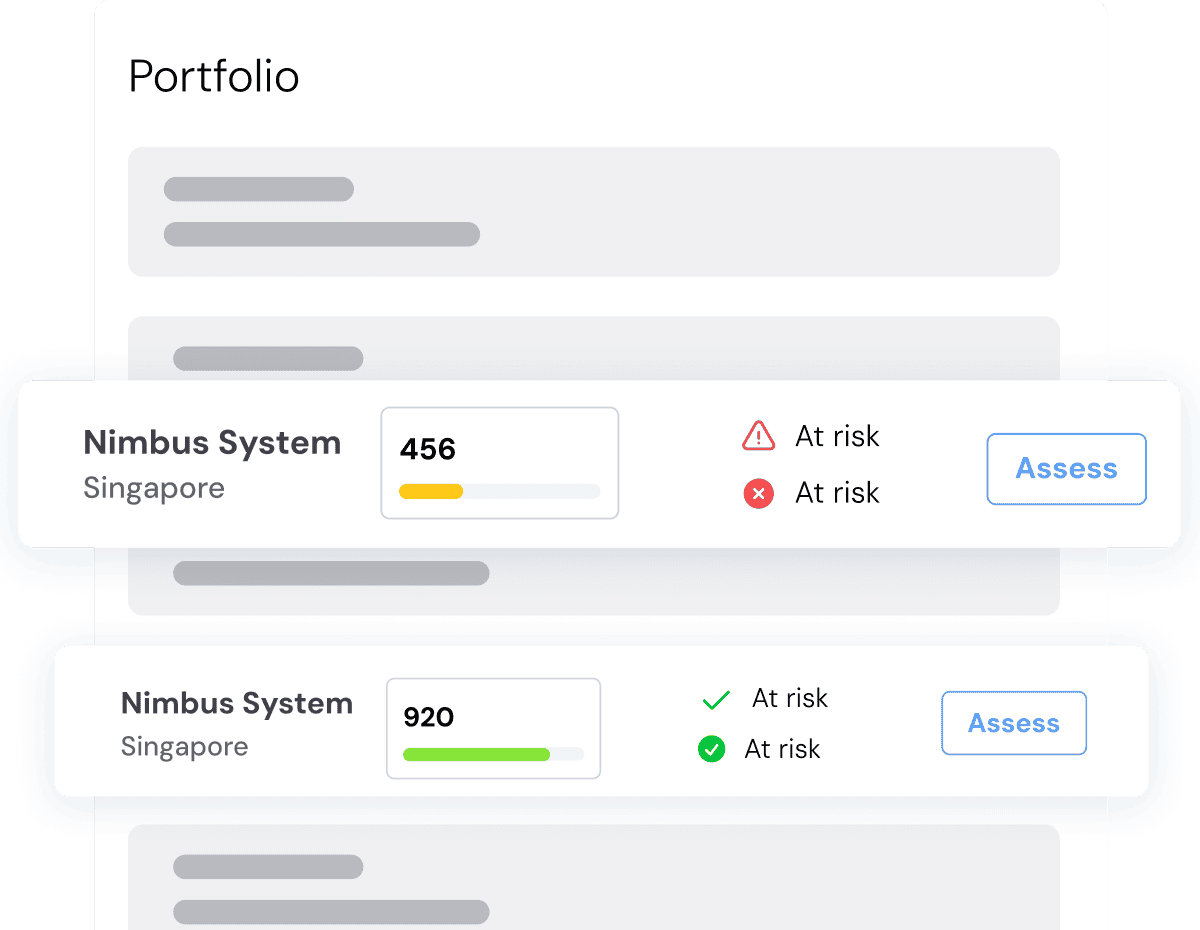Open Nimbus System name in the 456 row
This screenshot has height=930, width=1200.
pyautogui.click(x=212, y=443)
